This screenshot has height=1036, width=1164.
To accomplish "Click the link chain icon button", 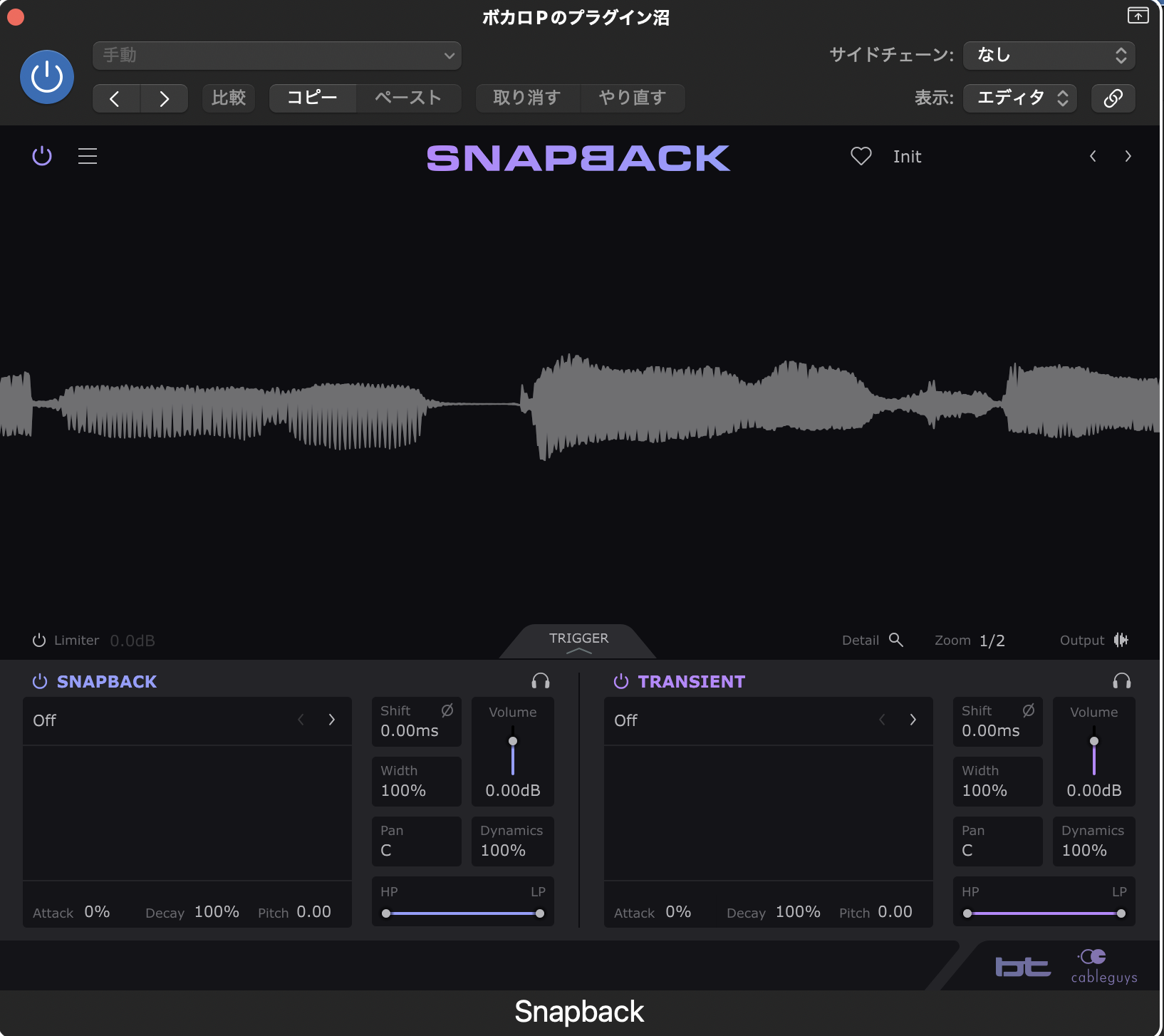I will pyautogui.click(x=1113, y=98).
